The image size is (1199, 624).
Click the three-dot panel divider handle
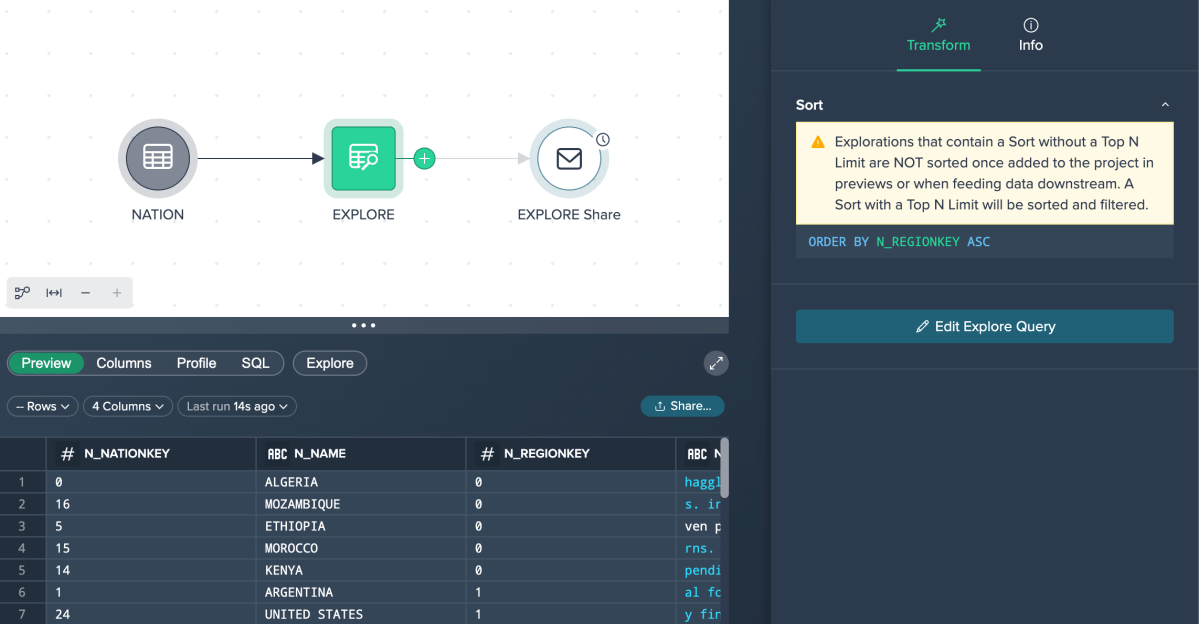pyautogui.click(x=363, y=325)
